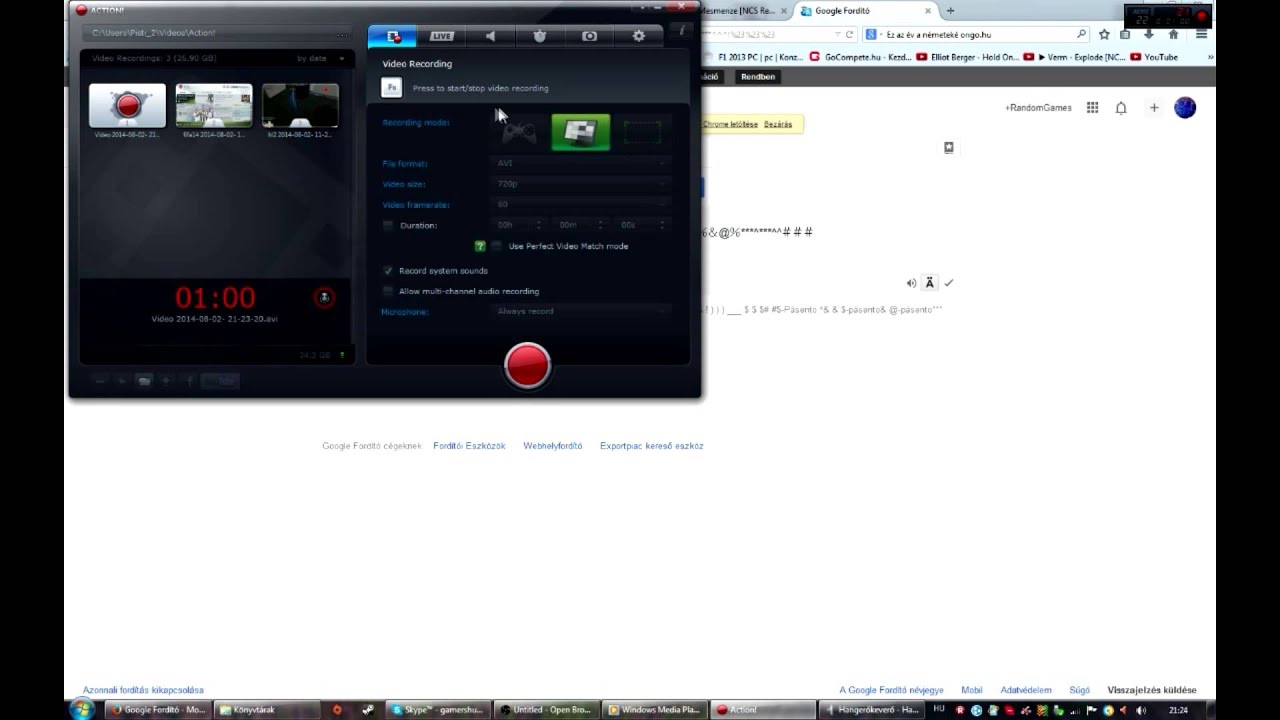Click the Ä special characters button
1280x720 pixels.
930,283
